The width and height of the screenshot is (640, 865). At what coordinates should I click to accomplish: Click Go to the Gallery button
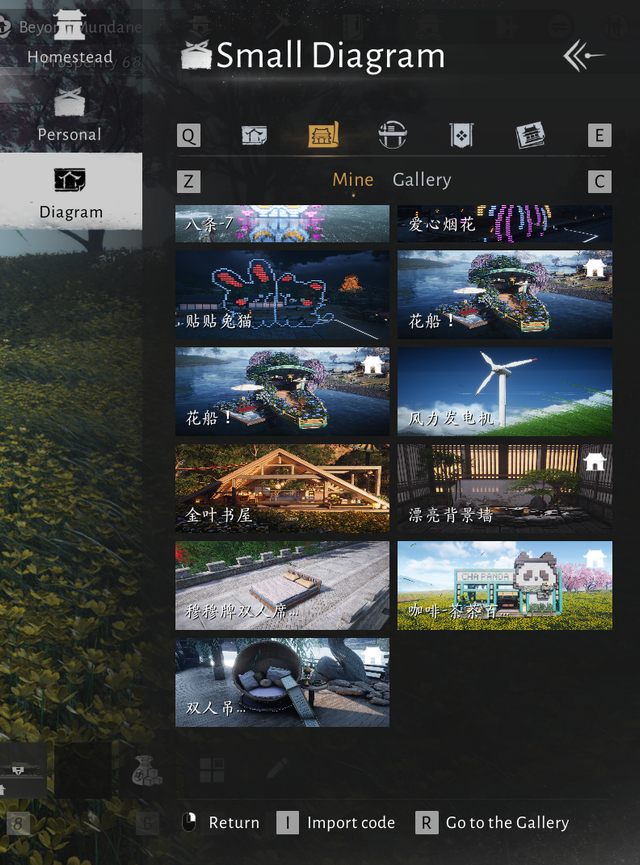pyautogui.click(x=492, y=823)
